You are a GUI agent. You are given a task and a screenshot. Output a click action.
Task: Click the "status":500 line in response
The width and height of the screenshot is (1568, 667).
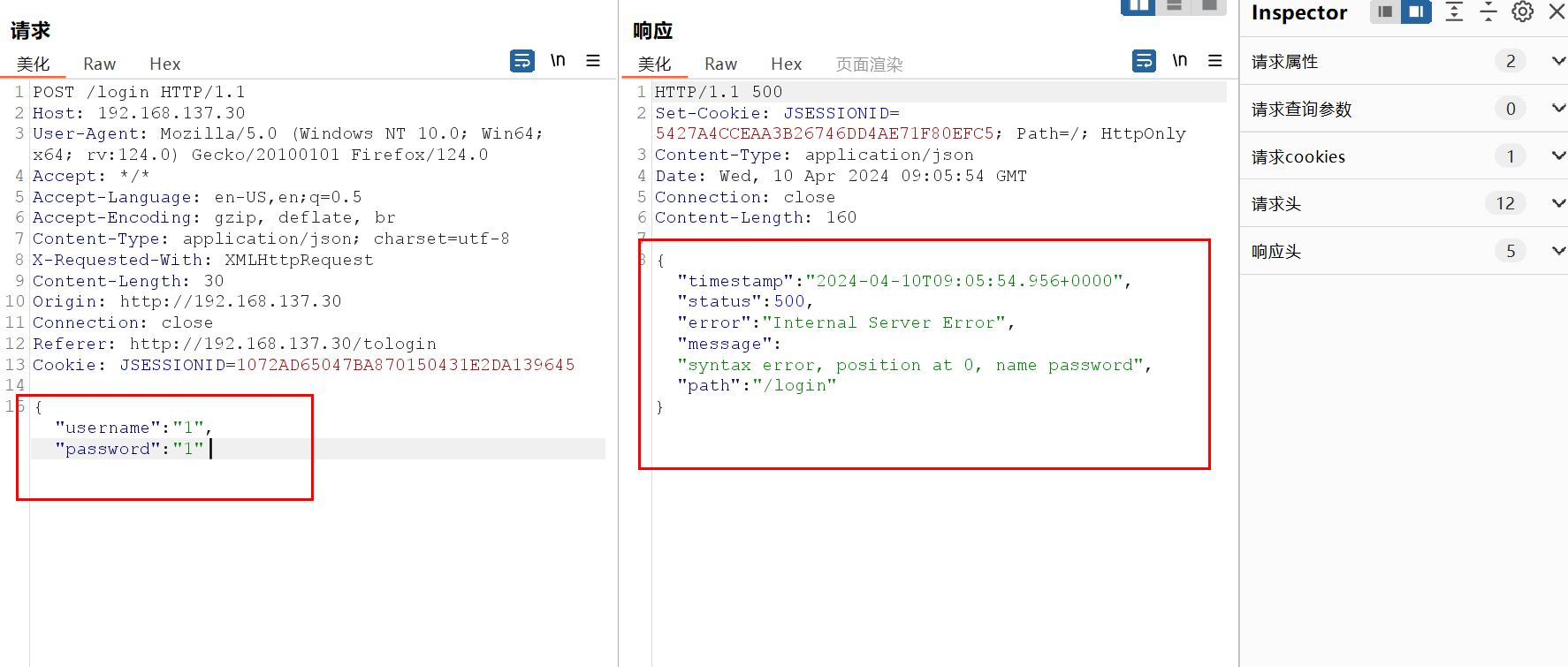(x=745, y=301)
